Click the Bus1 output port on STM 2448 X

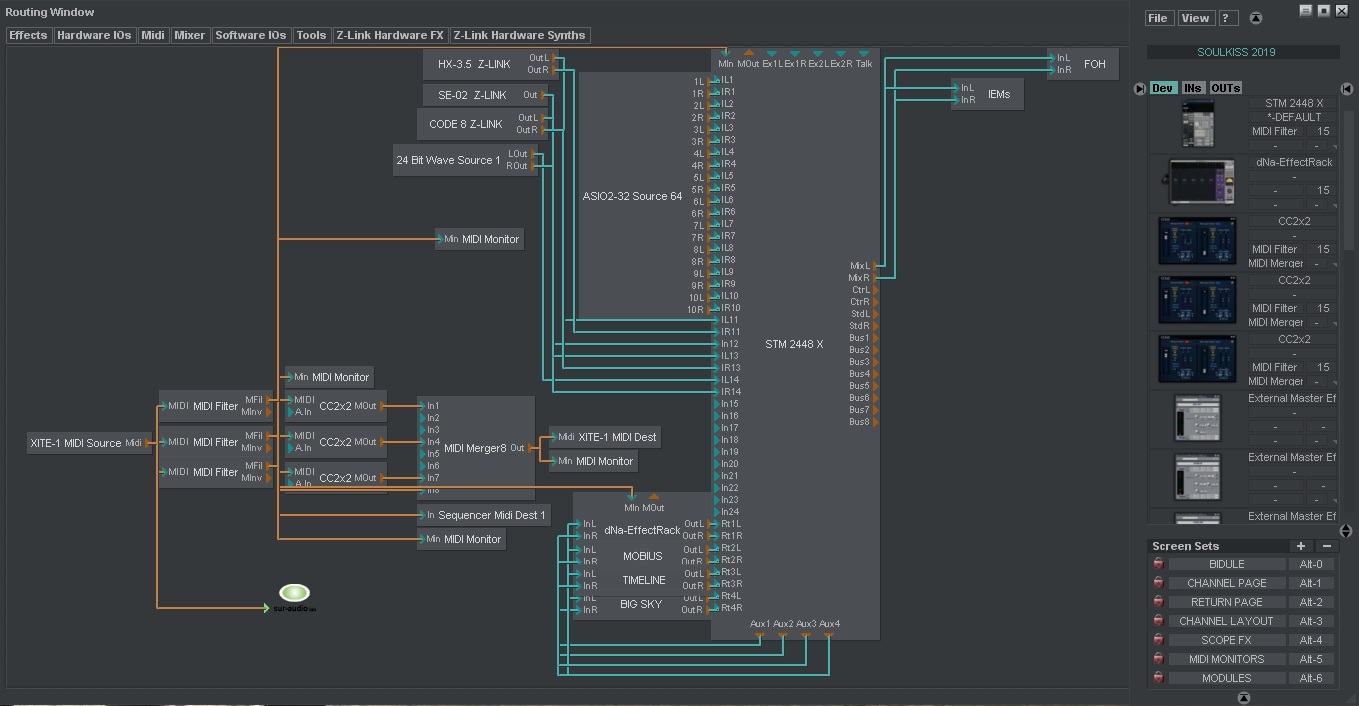[876, 338]
